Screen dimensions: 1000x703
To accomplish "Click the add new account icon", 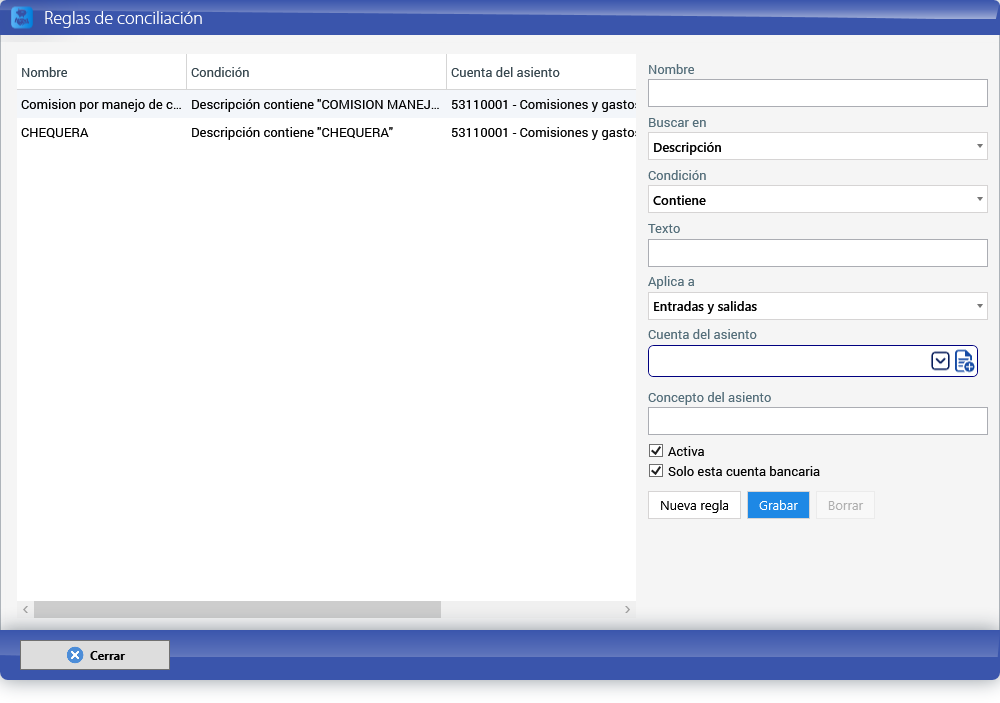I will point(964,361).
